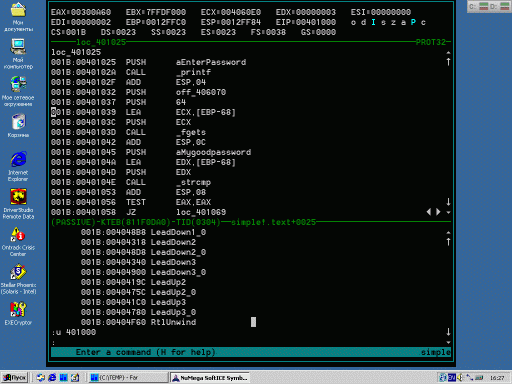Open the Start menu button
The image size is (512, 384).
click(14, 378)
